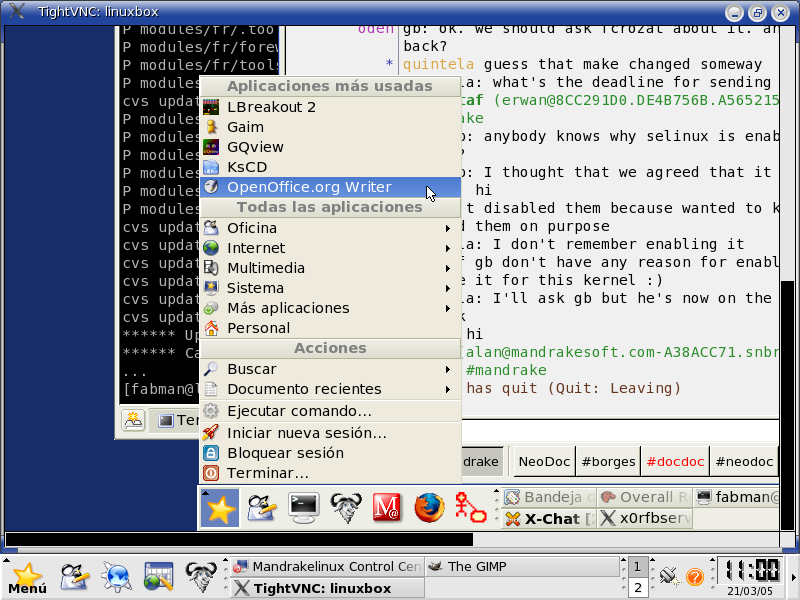Expand the Sistema submenu arrow
Viewport: 800px width, 600px height.
click(x=447, y=288)
